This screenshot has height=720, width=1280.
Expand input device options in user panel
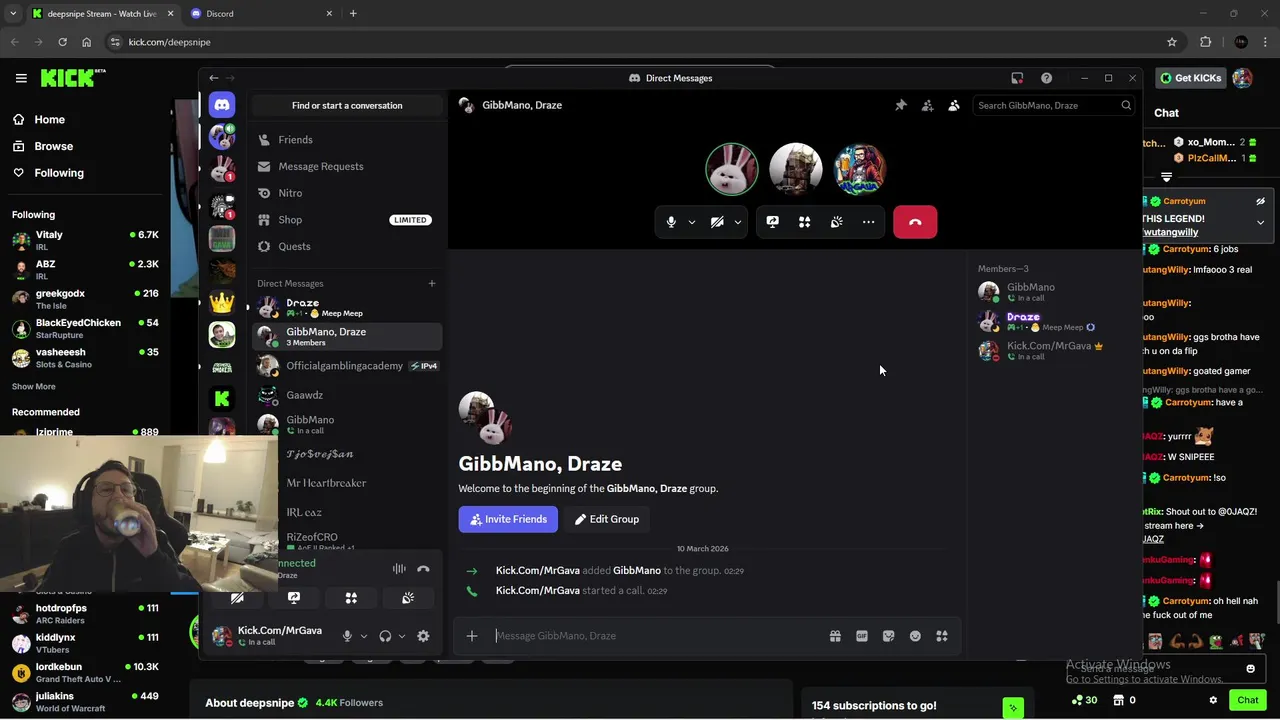click(x=363, y=636)
